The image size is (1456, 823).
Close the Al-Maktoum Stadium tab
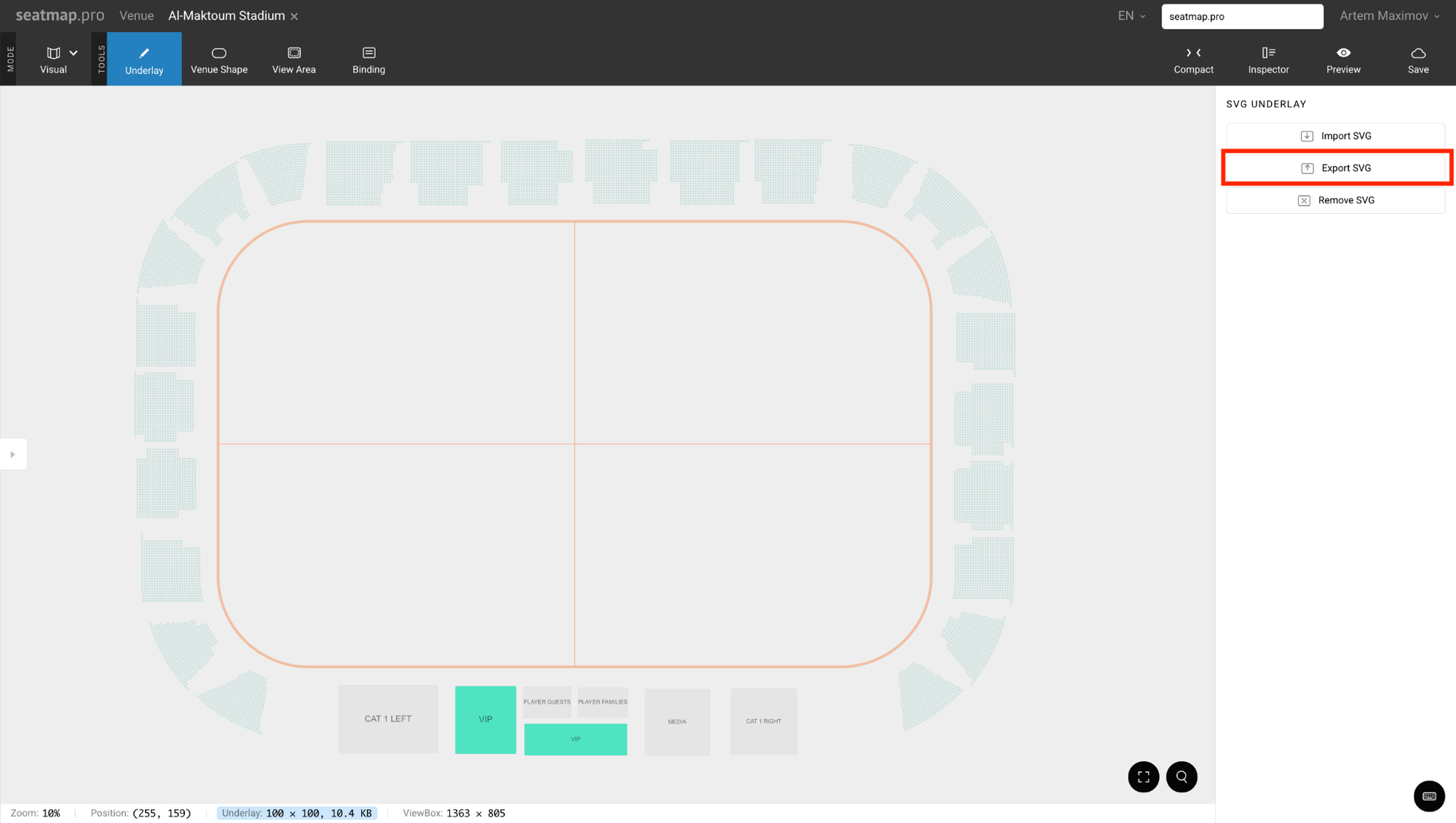click(295, 16)
